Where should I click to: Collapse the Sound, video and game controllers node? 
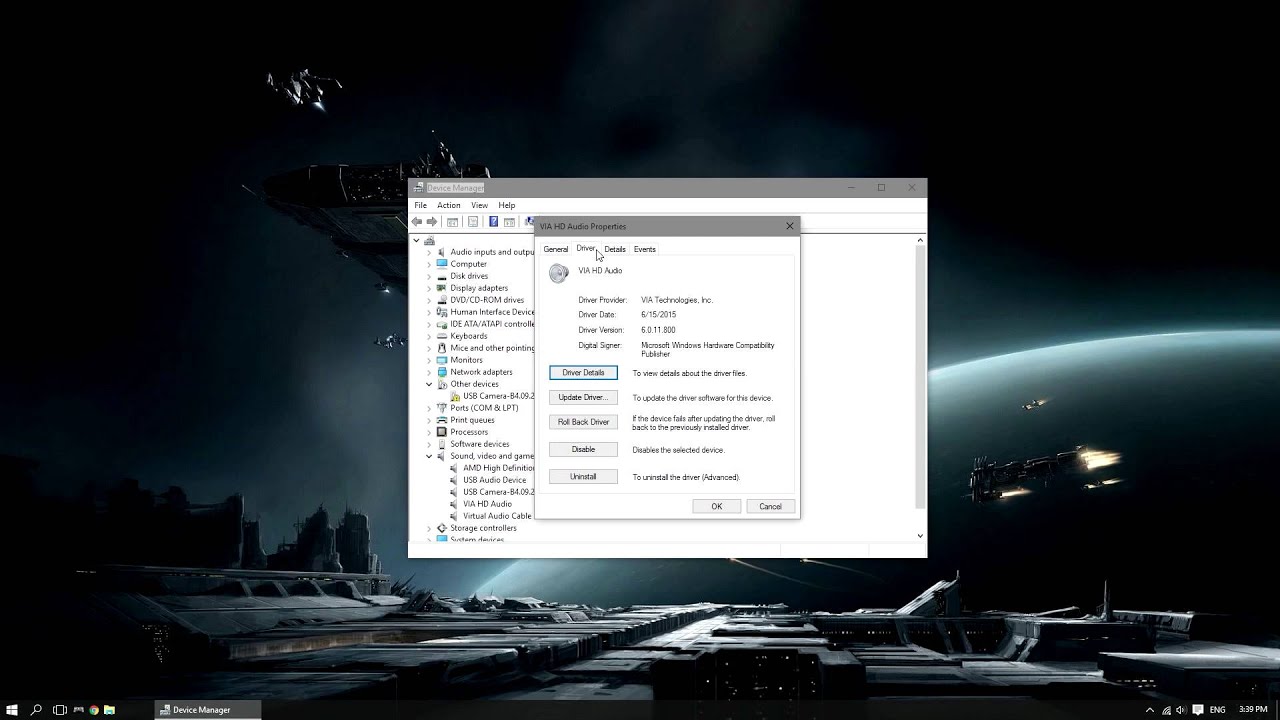pyautogui.click(x=429, y=456)
